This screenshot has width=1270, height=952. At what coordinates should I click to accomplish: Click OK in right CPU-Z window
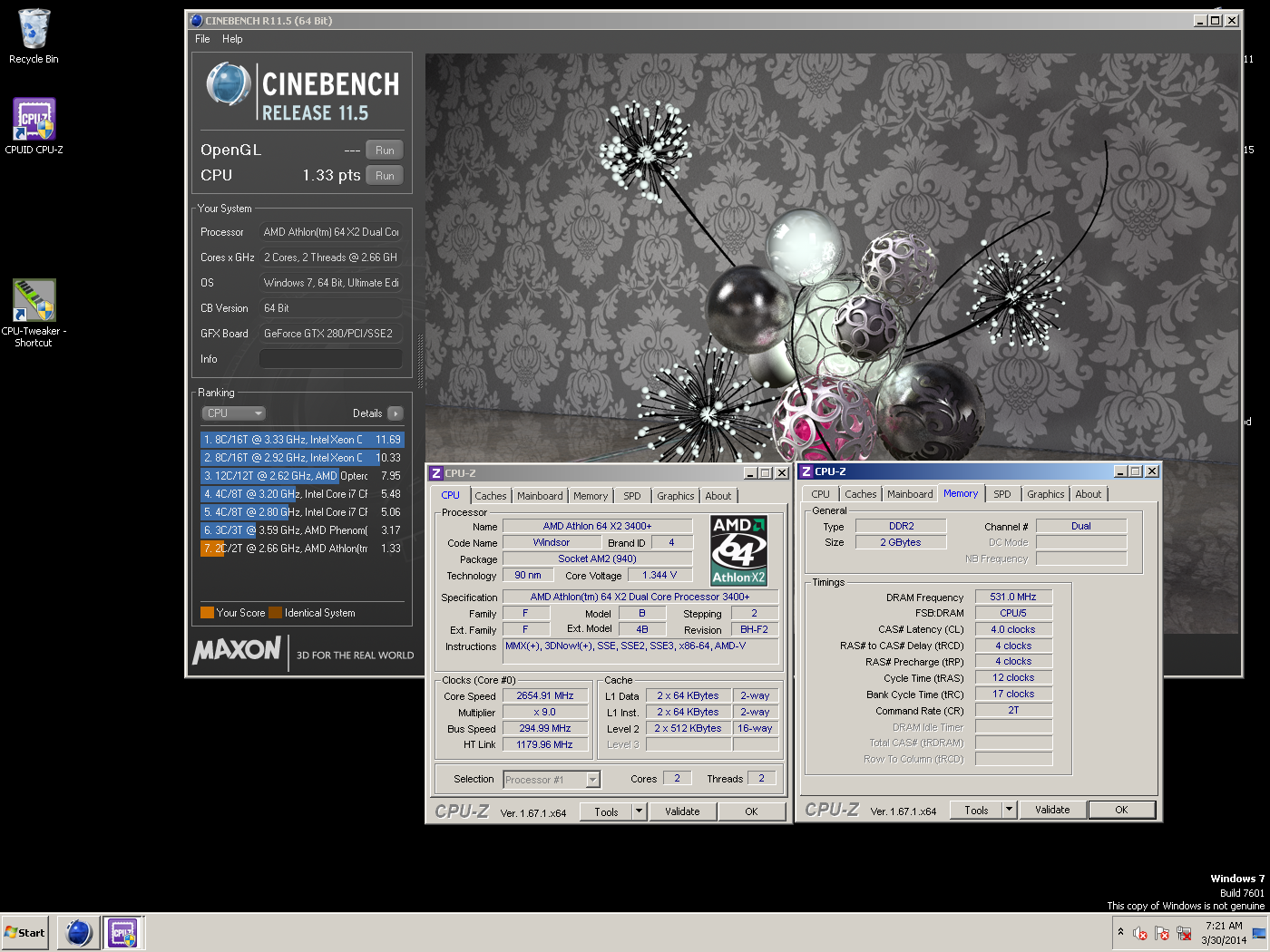1121,811
